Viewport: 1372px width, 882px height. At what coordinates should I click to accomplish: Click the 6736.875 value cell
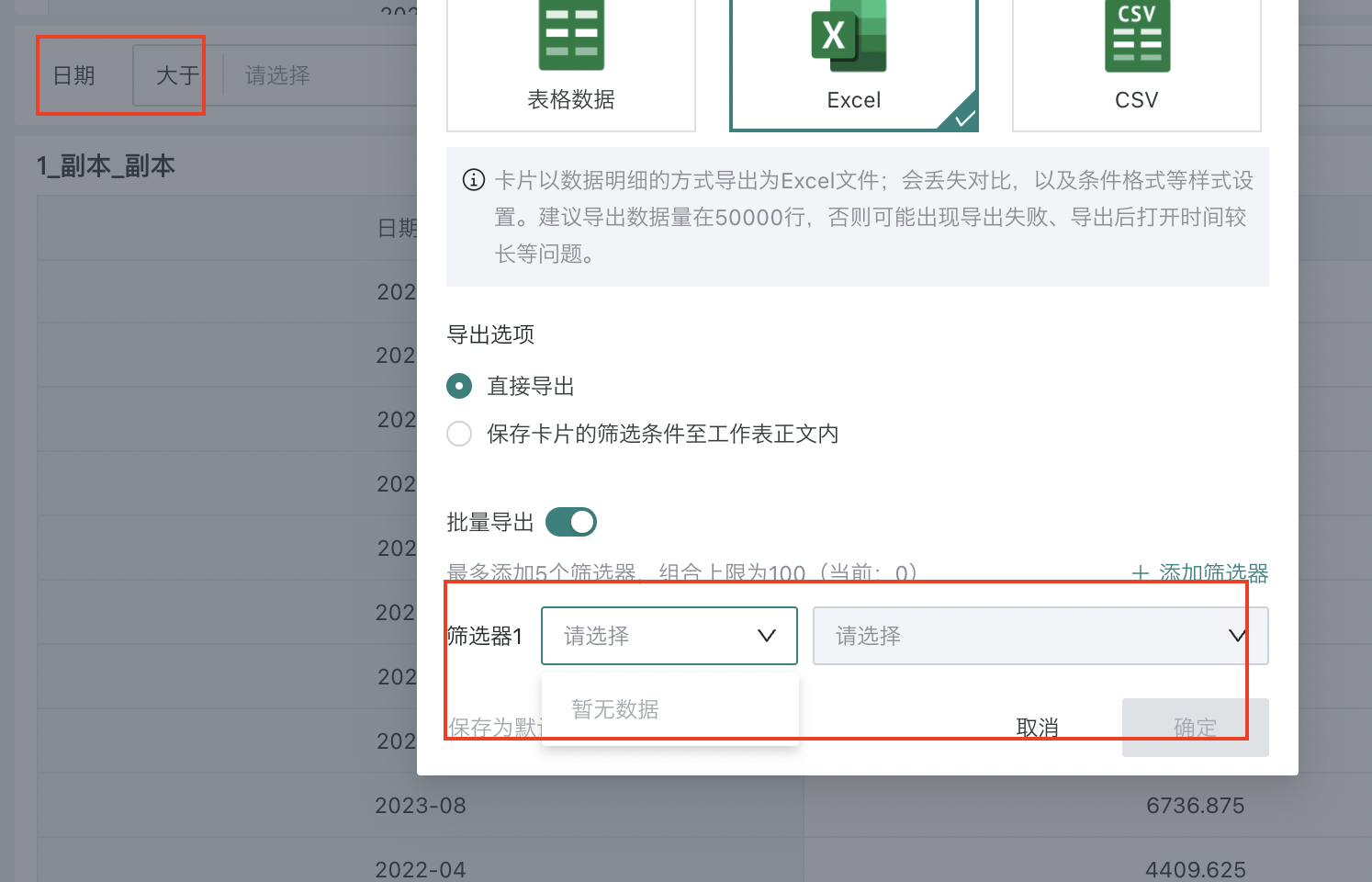[x=1196, y=805]
